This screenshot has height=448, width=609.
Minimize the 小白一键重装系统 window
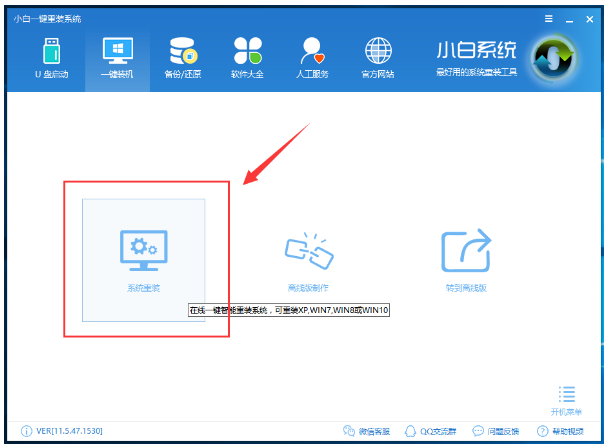(569, 19)
